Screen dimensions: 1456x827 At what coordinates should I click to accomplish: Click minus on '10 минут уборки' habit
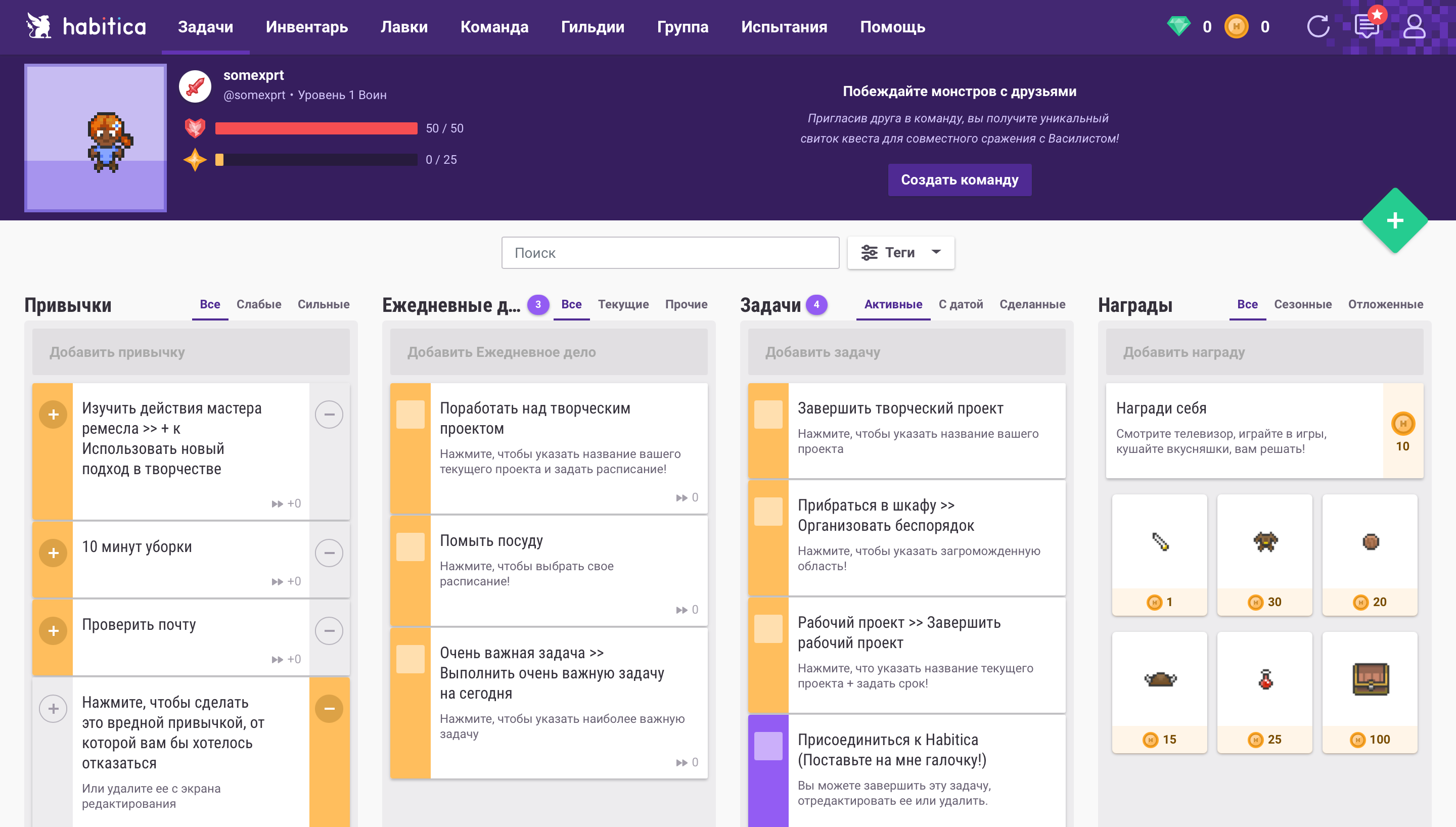[329, 553]
